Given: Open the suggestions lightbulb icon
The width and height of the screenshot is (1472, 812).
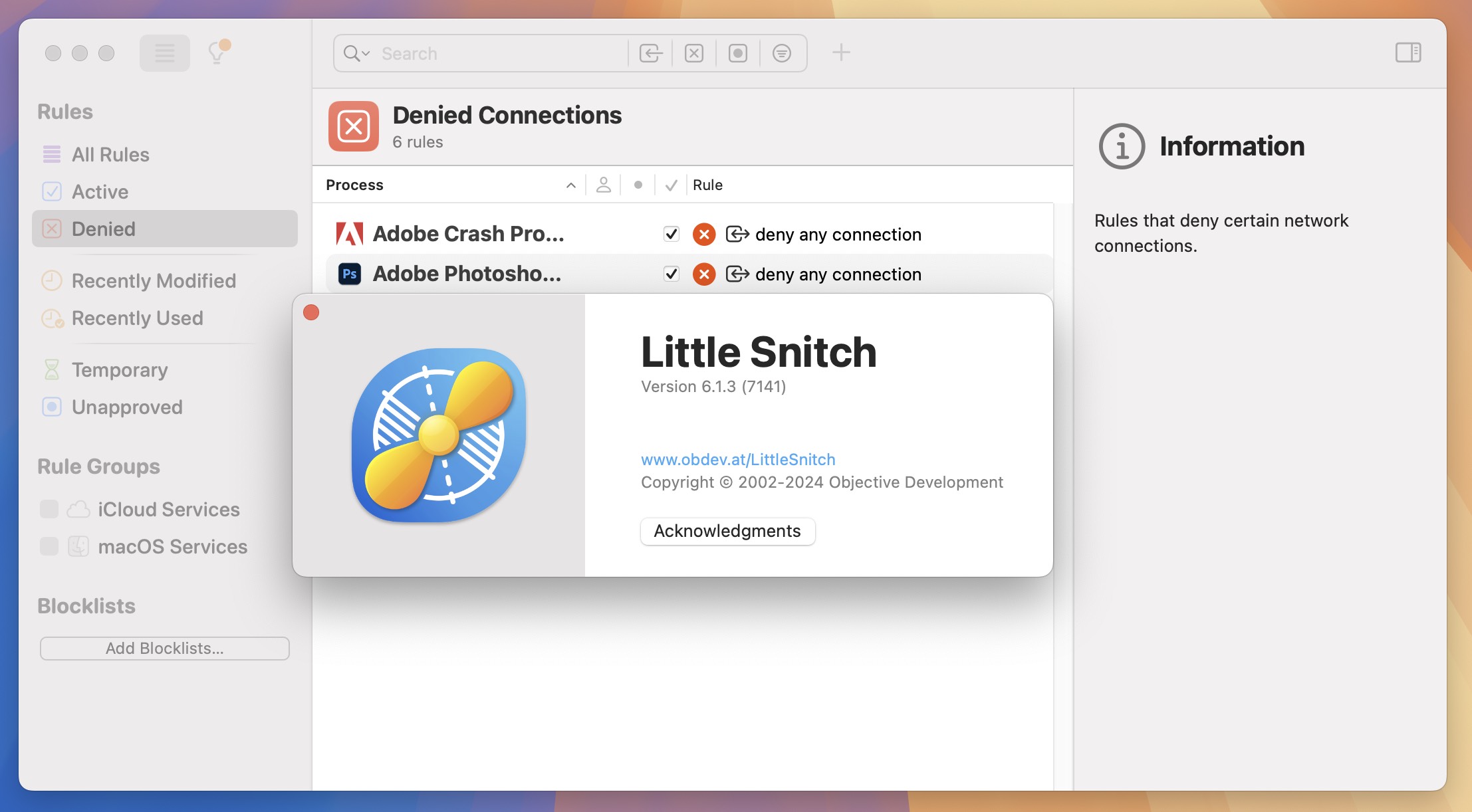Looking at the screenshot, I should [219, 52].
